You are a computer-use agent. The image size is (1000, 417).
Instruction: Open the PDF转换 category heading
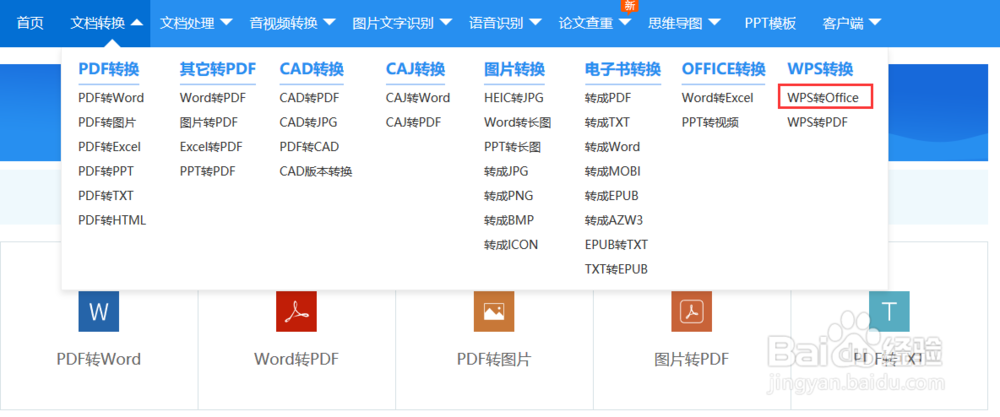coord(108,69)
